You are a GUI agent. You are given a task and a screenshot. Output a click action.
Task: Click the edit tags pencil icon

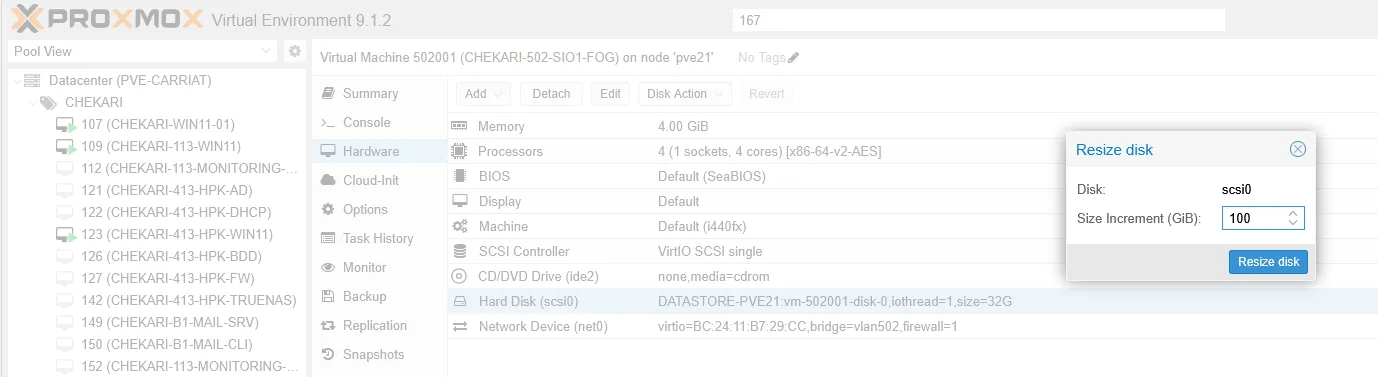(x=794, y=58)
